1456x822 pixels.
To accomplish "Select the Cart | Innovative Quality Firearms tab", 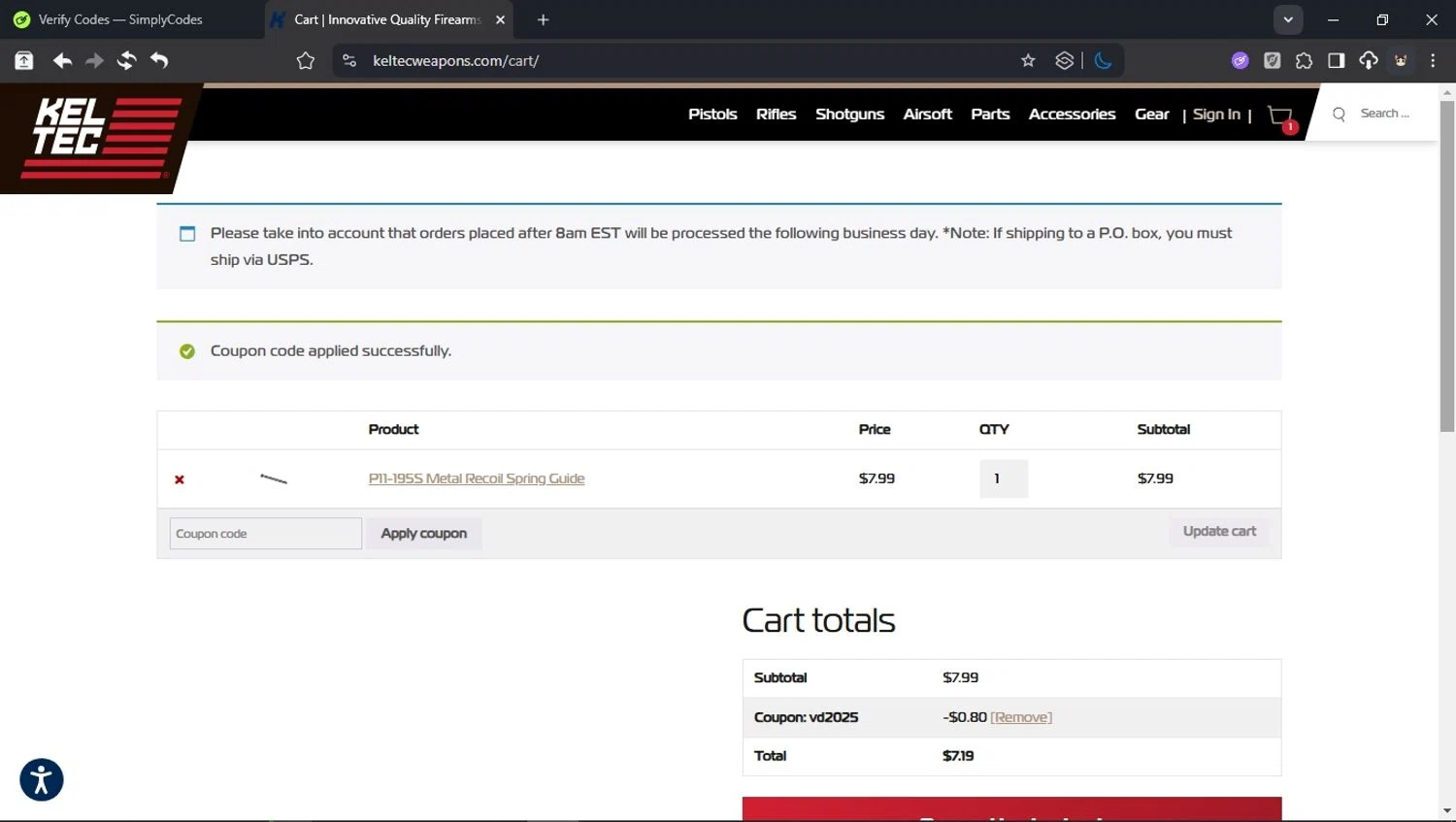I will 388,19.
